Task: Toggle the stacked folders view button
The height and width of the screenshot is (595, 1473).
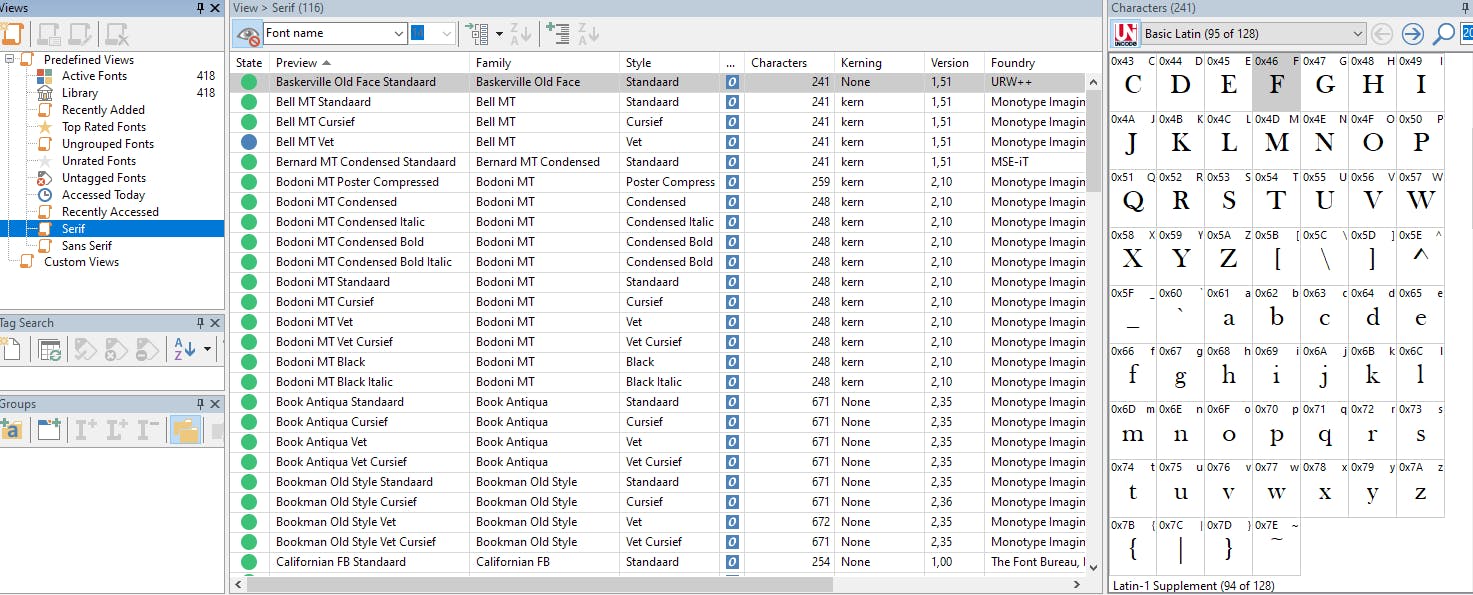Action: point(185,430)
